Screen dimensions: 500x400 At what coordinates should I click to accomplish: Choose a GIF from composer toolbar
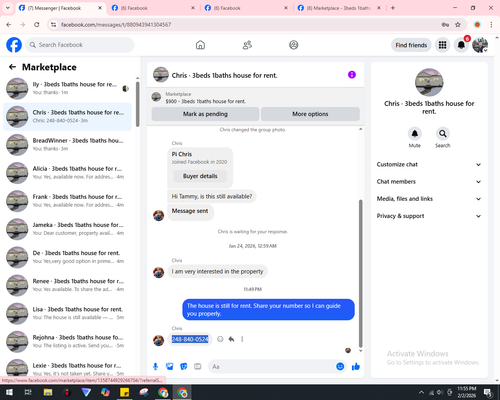[198, 367]
